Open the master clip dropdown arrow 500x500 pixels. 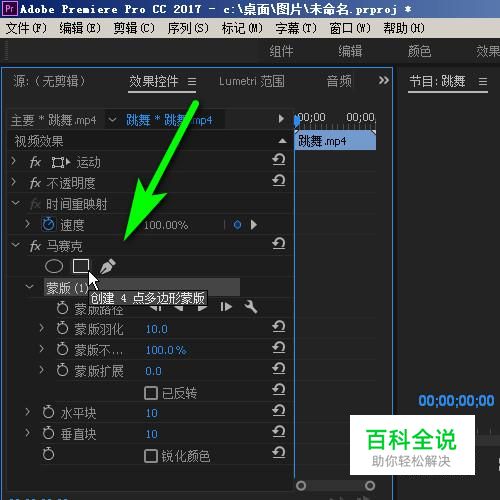pos(112,119)
